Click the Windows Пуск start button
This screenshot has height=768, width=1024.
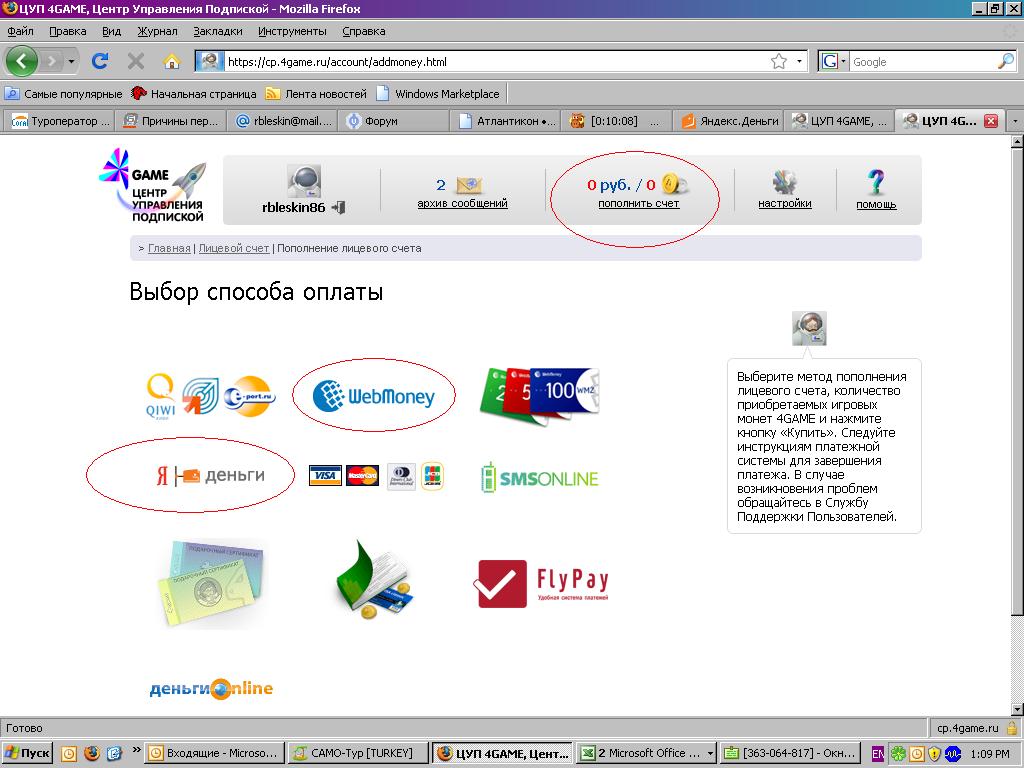[x=28, y=753]
